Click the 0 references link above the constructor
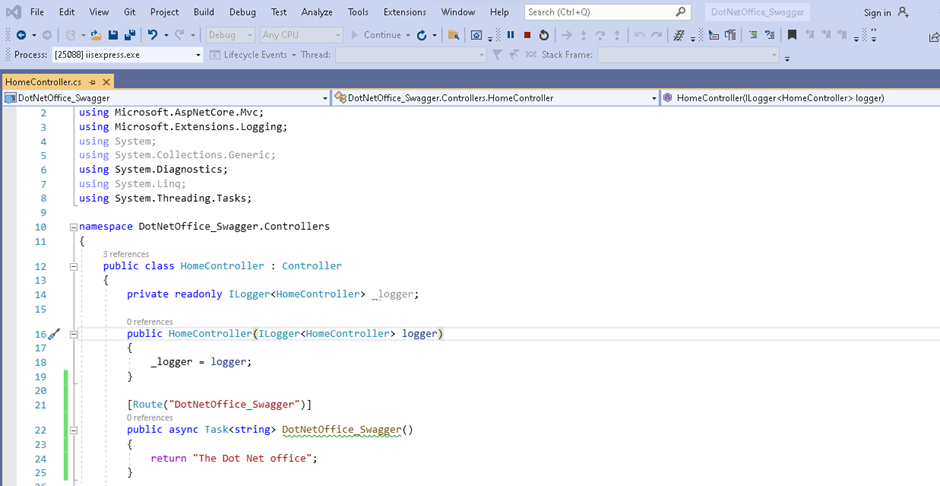 [x=149, y=322]
